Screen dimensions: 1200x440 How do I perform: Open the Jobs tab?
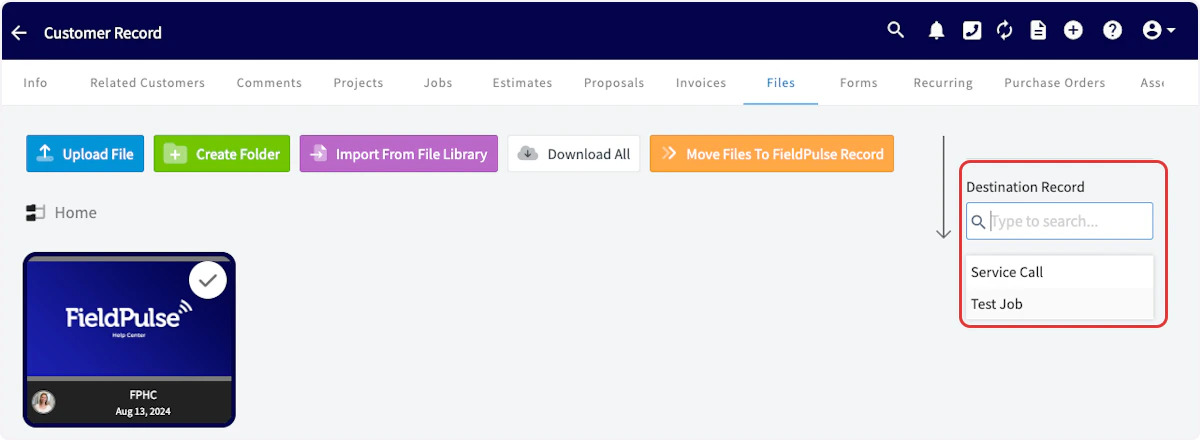pyautogui.click(x=438, y=83)
